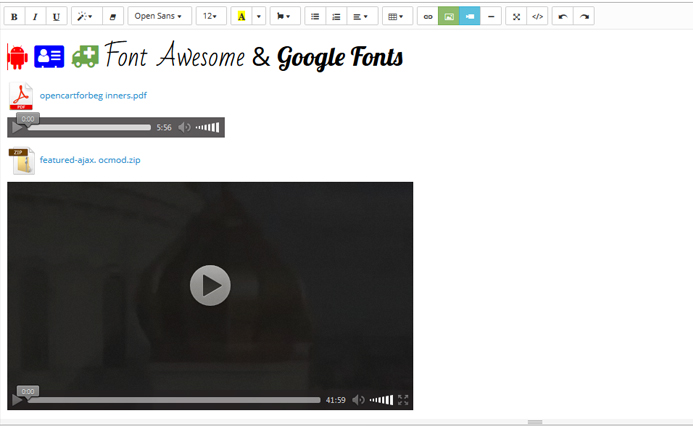Toggle underline formatting
Image resolution: width=693 pixels, height=428 pixels.
56,16
